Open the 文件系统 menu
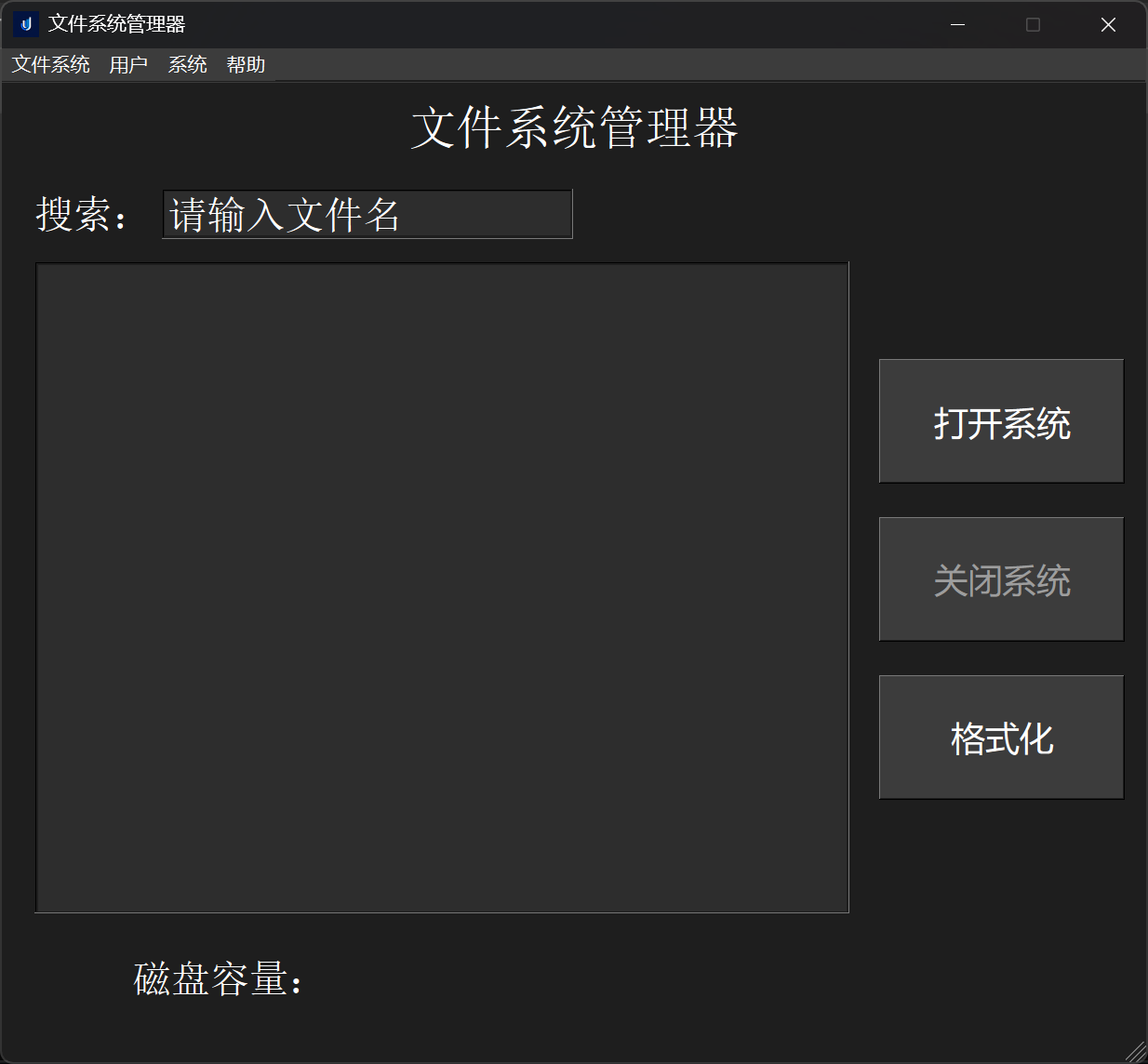Viewport: 1148px width, 1064px height. tap(50, 64)
